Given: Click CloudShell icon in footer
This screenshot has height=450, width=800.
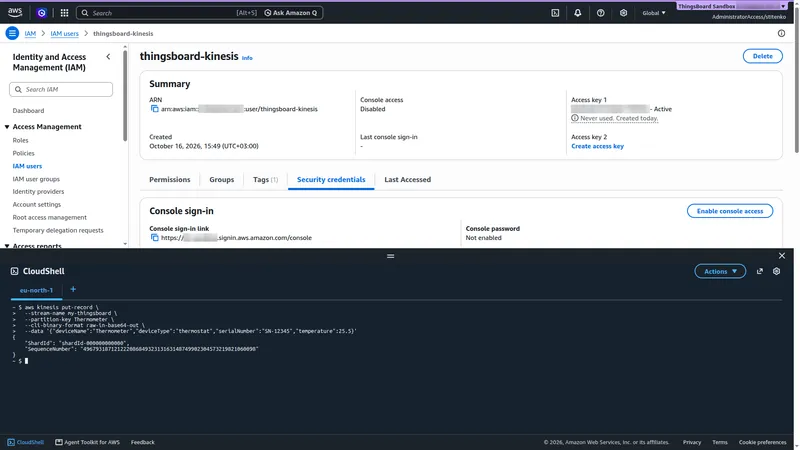Looking at the screenshot, I should (26, 442).
